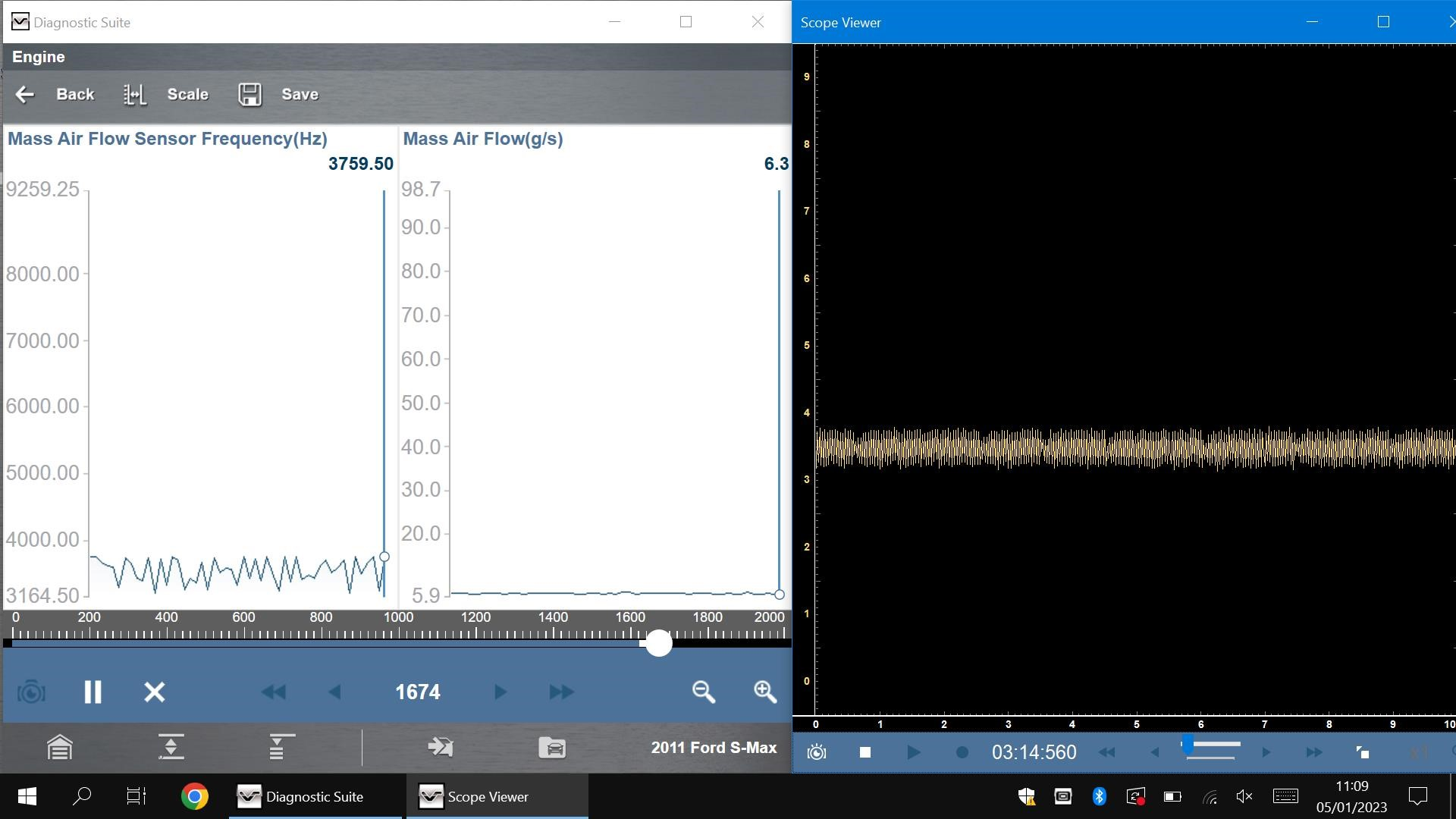Zoom in the data graph

click(764, 692)
